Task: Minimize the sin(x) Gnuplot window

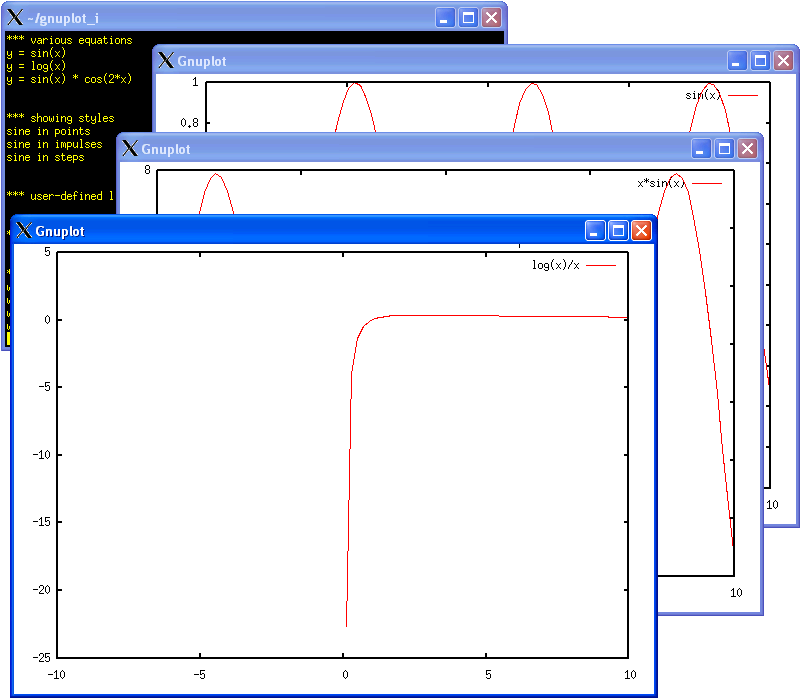Action: pos(738,60)
